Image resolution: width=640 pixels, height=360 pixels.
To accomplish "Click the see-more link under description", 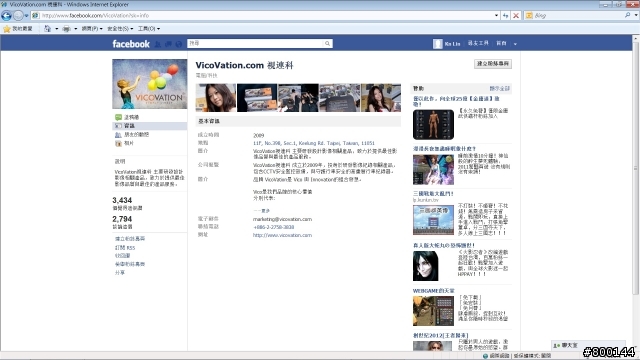I will click(262, 211).
